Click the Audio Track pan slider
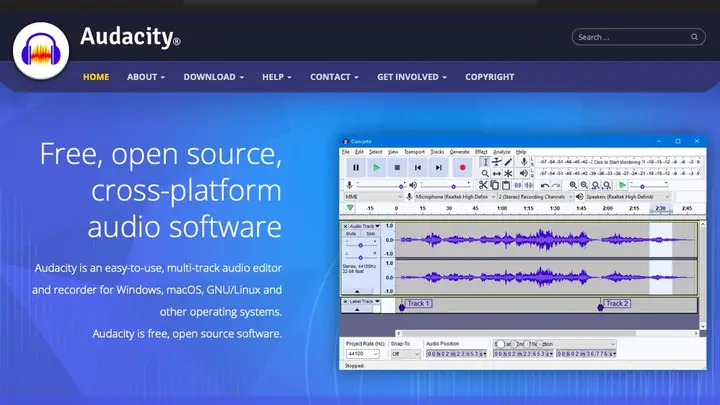 coord(360,257)
